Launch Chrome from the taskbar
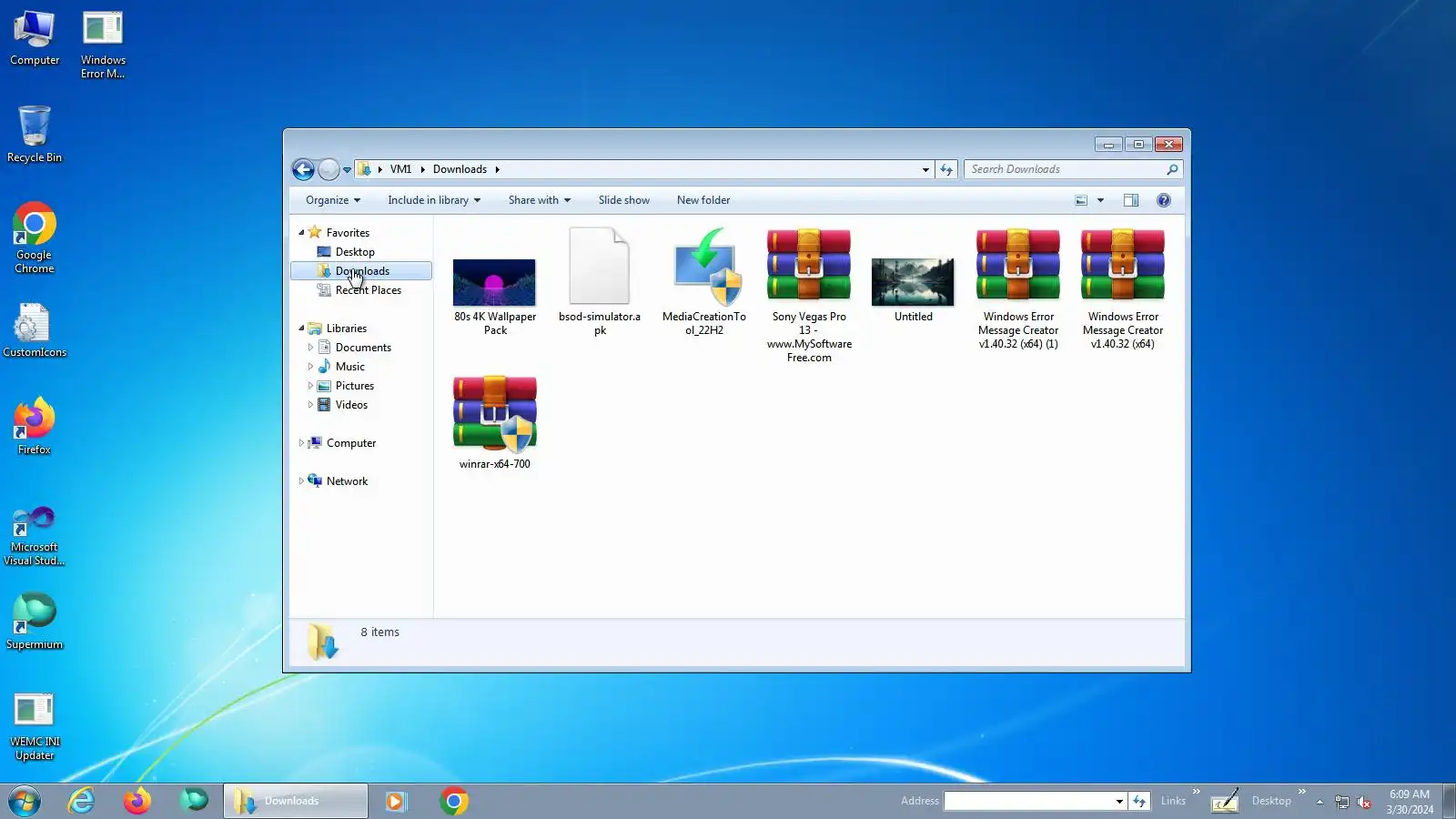This screenshot has height=819, width=1456. tap(454, 801)
